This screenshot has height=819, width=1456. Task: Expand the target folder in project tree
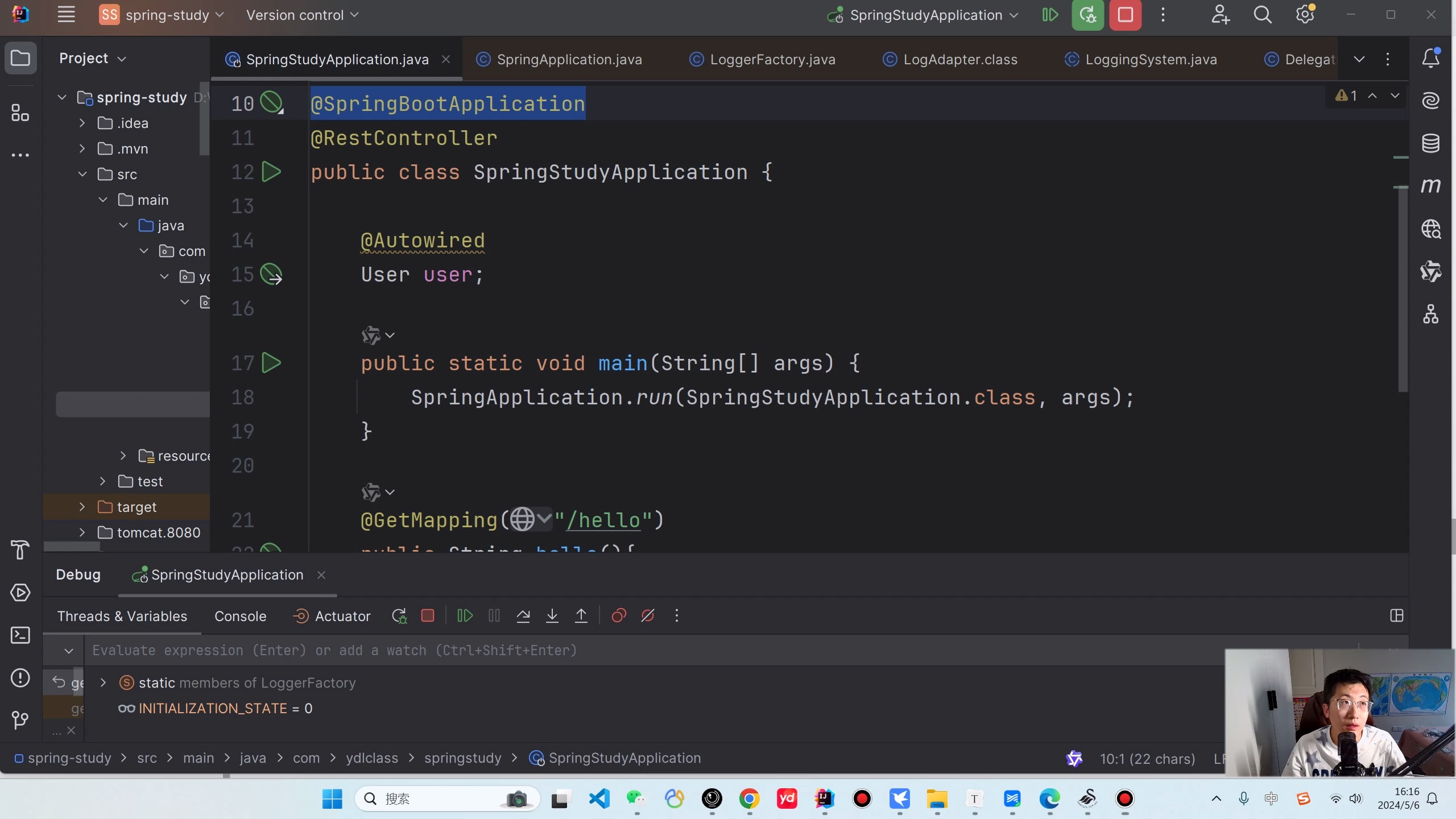[82, 507]
